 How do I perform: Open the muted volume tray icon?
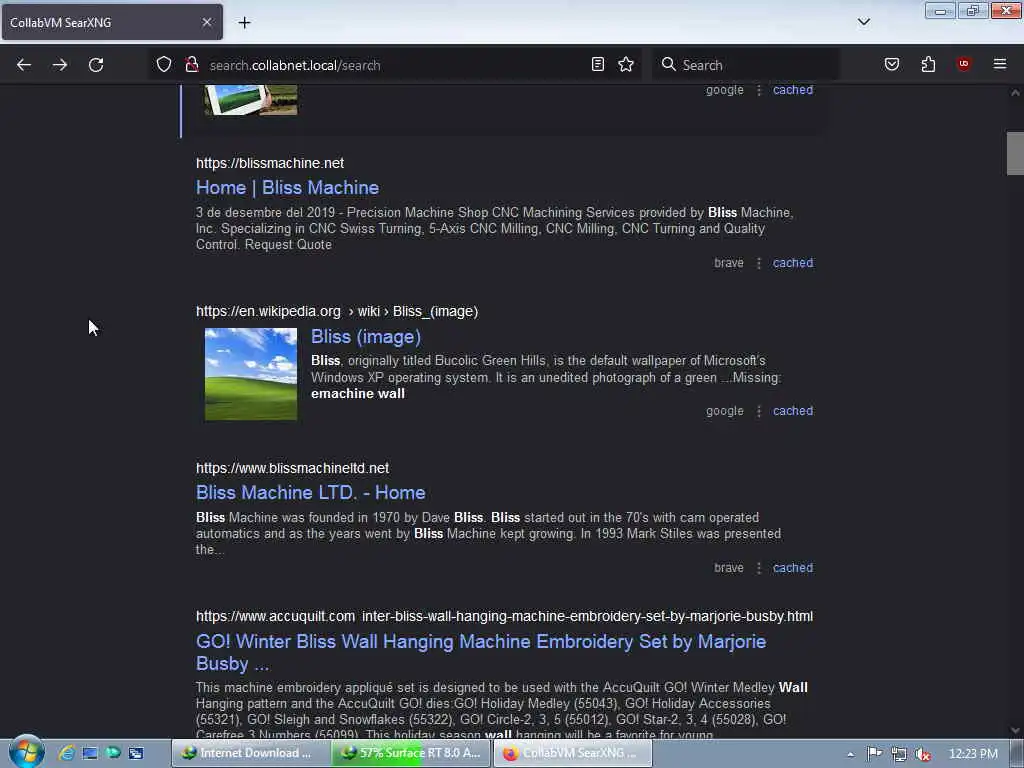923,754
